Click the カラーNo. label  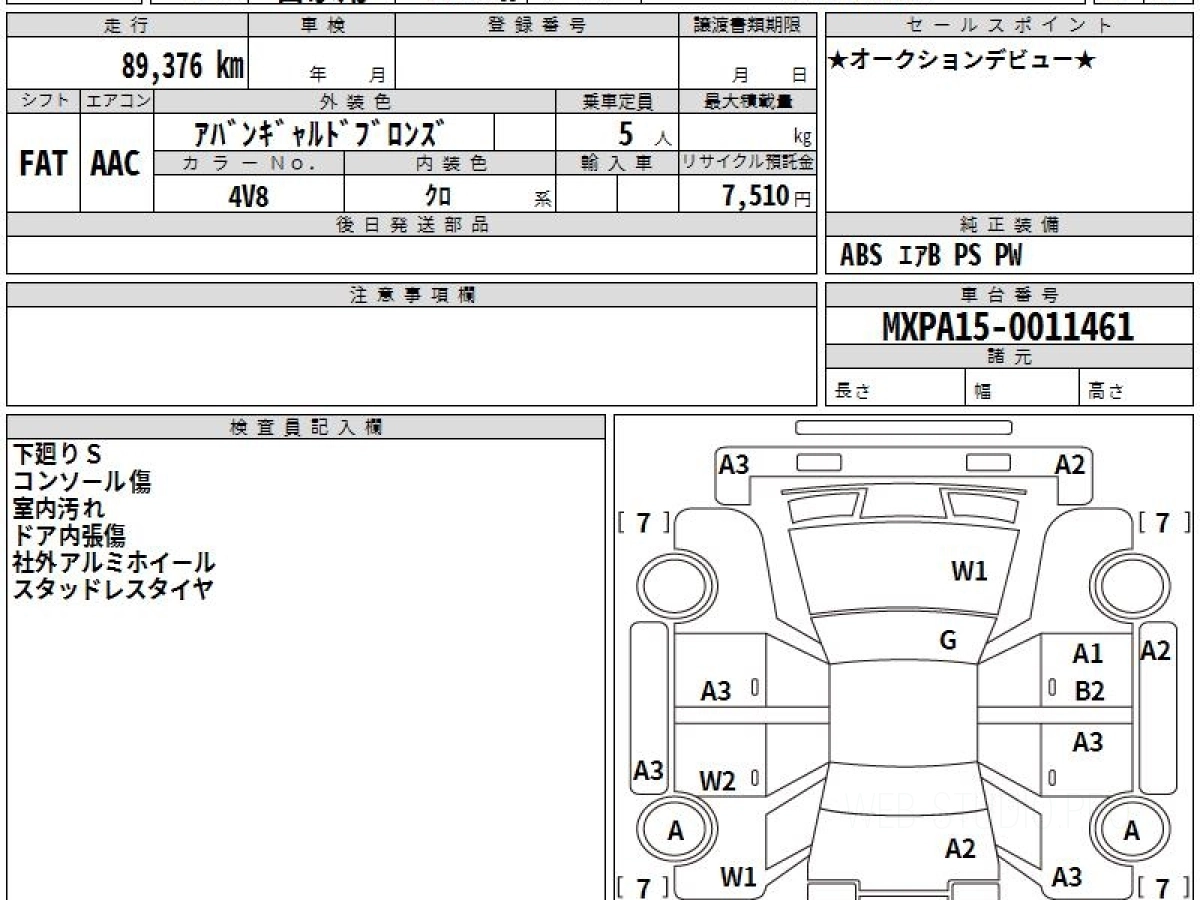pos(249,163)
